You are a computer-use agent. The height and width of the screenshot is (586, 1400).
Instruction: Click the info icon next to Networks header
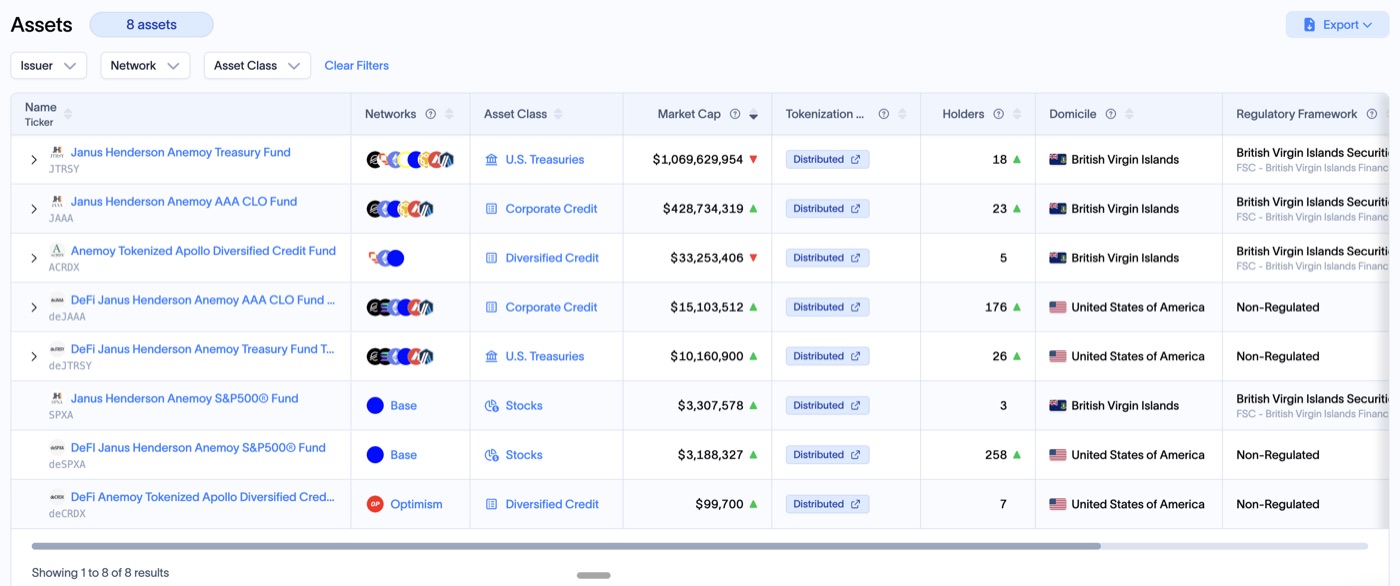pyautogui.click(x=431, y=114)
